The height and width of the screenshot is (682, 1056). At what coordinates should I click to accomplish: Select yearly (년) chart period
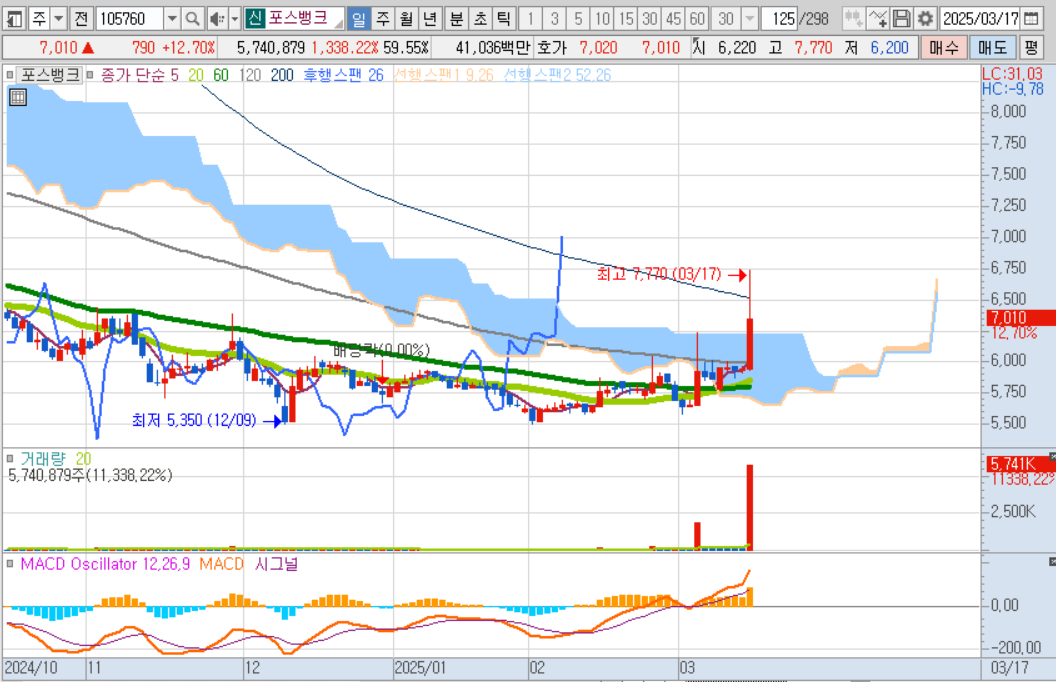coord(430,19)
